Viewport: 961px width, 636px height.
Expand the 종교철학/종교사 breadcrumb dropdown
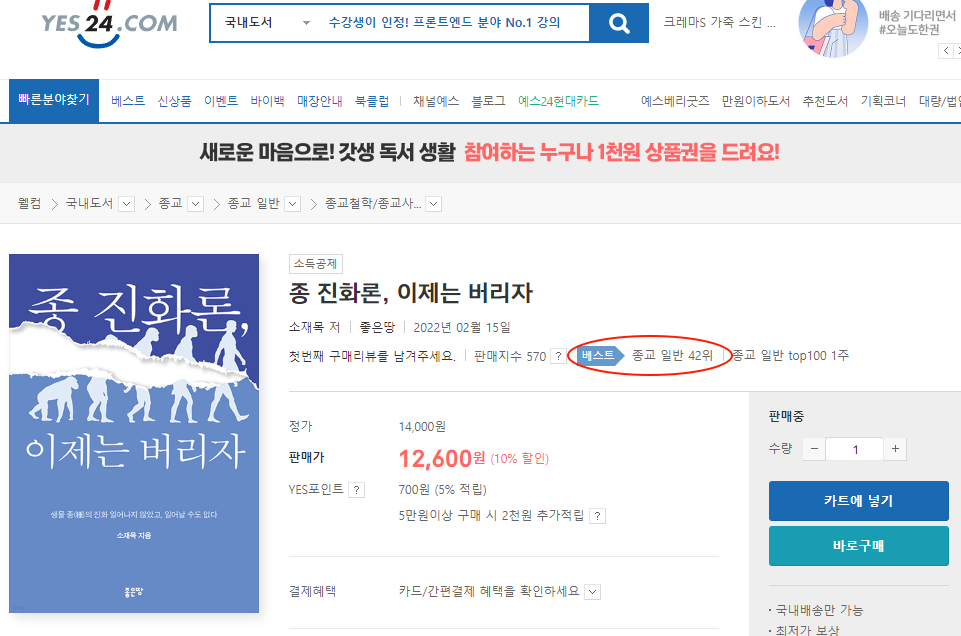point(434,204)
